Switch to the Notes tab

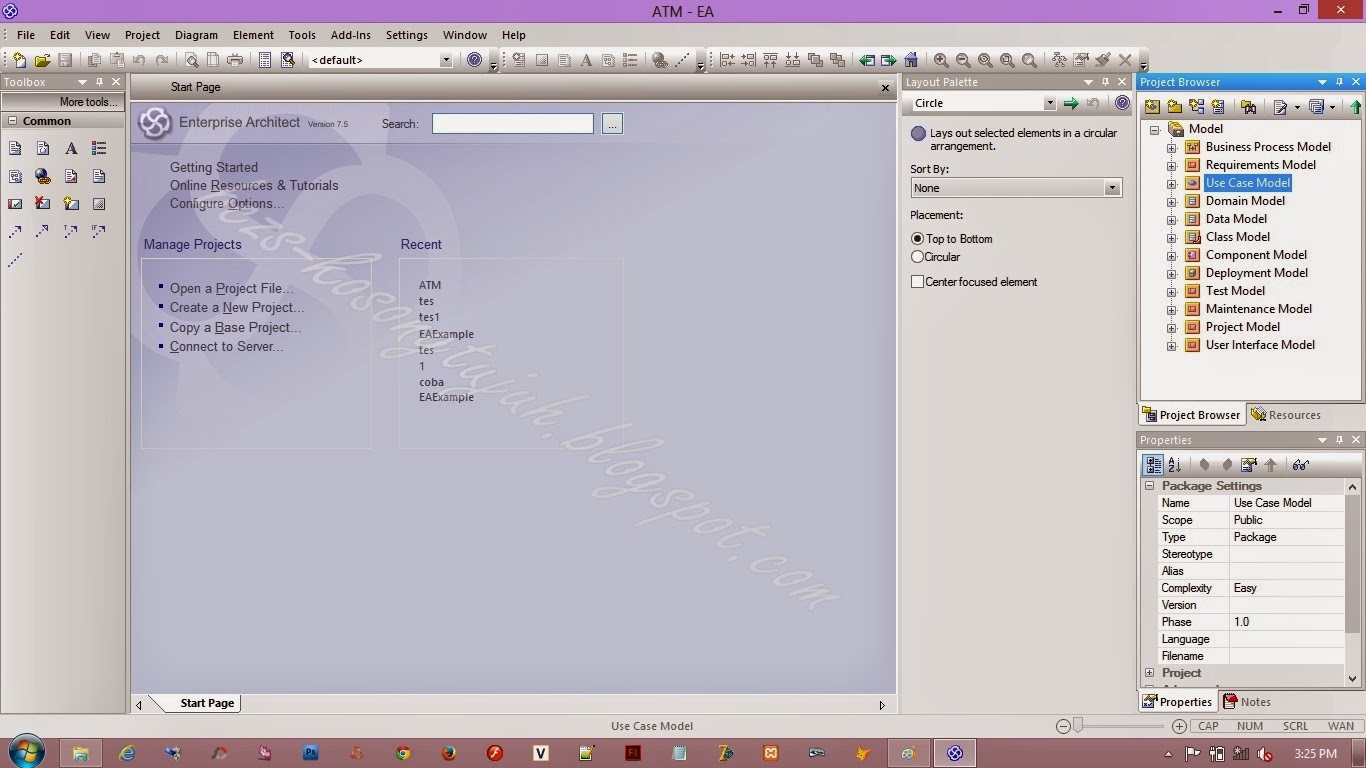tap(1246, 702)
